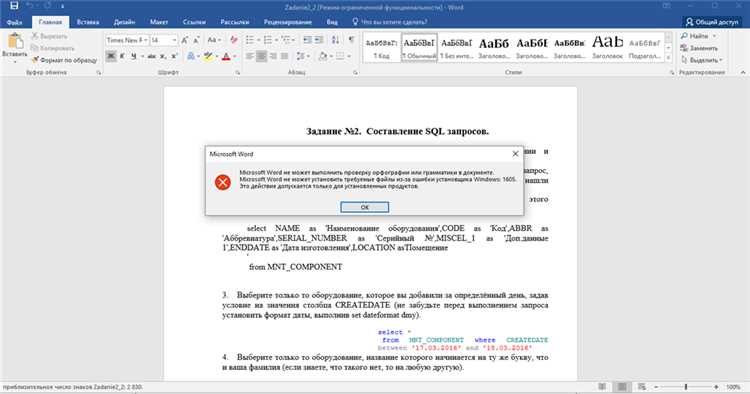Toggle italic formatting (К)
The image size is (750, 394).
(122, 56)
